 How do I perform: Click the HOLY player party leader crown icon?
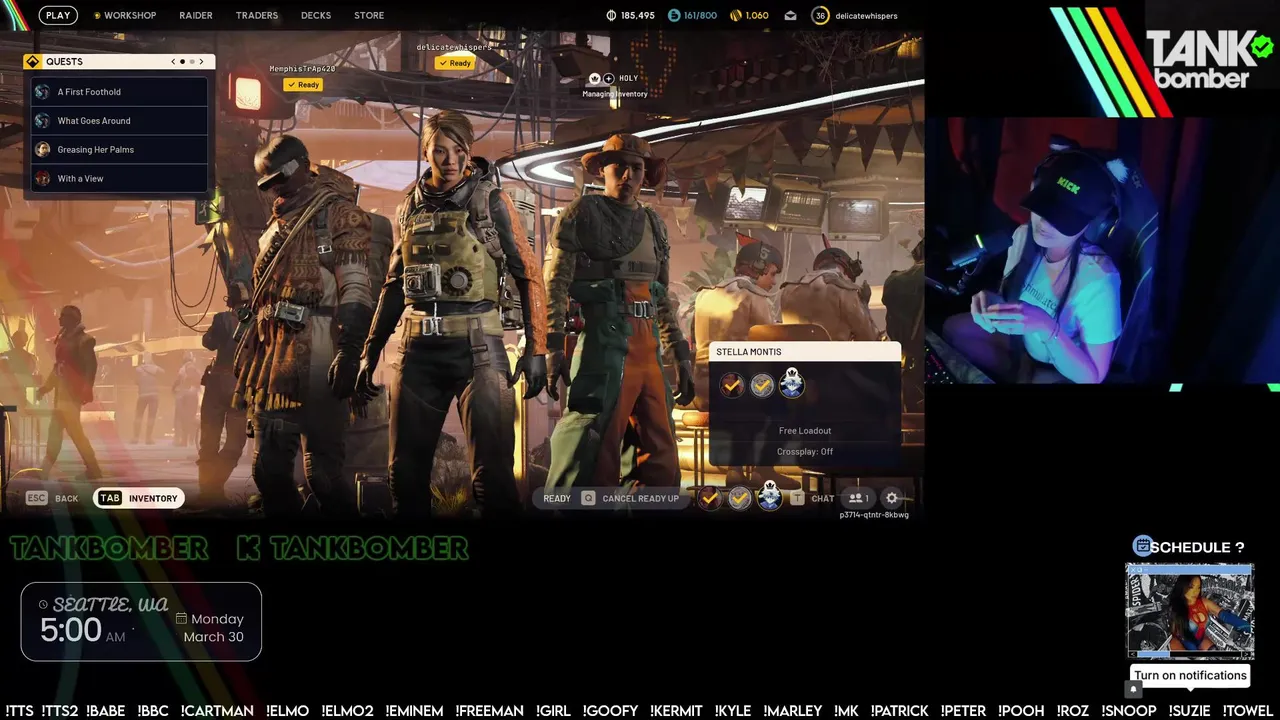(x=594, y=78)
